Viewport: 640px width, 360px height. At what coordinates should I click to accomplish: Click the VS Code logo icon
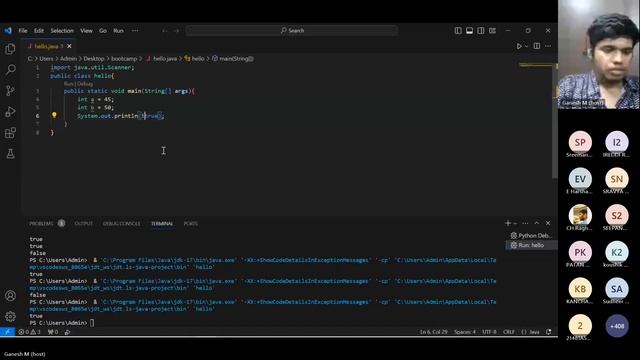point(8,31)
